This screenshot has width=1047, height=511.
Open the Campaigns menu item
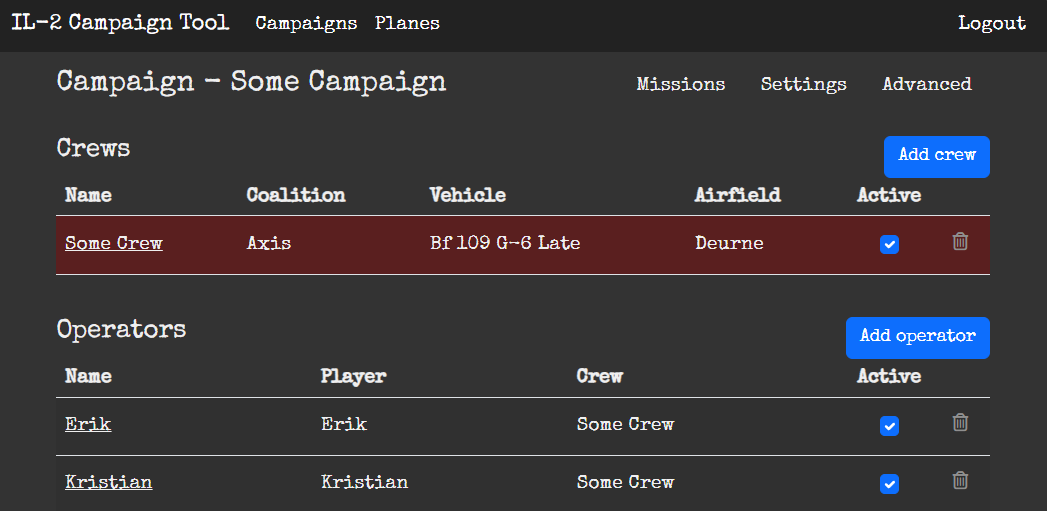[306, 23]
